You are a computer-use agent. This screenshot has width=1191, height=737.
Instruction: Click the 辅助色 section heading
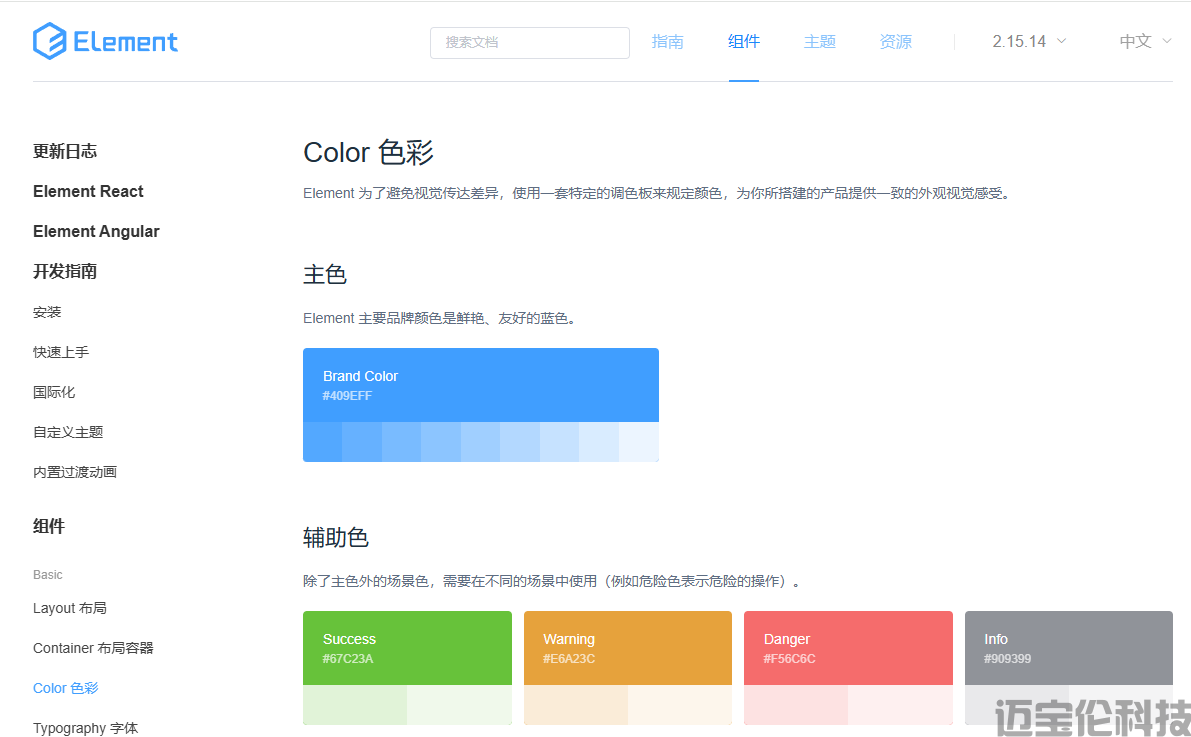pyautogui.click(x=336, y=537)
